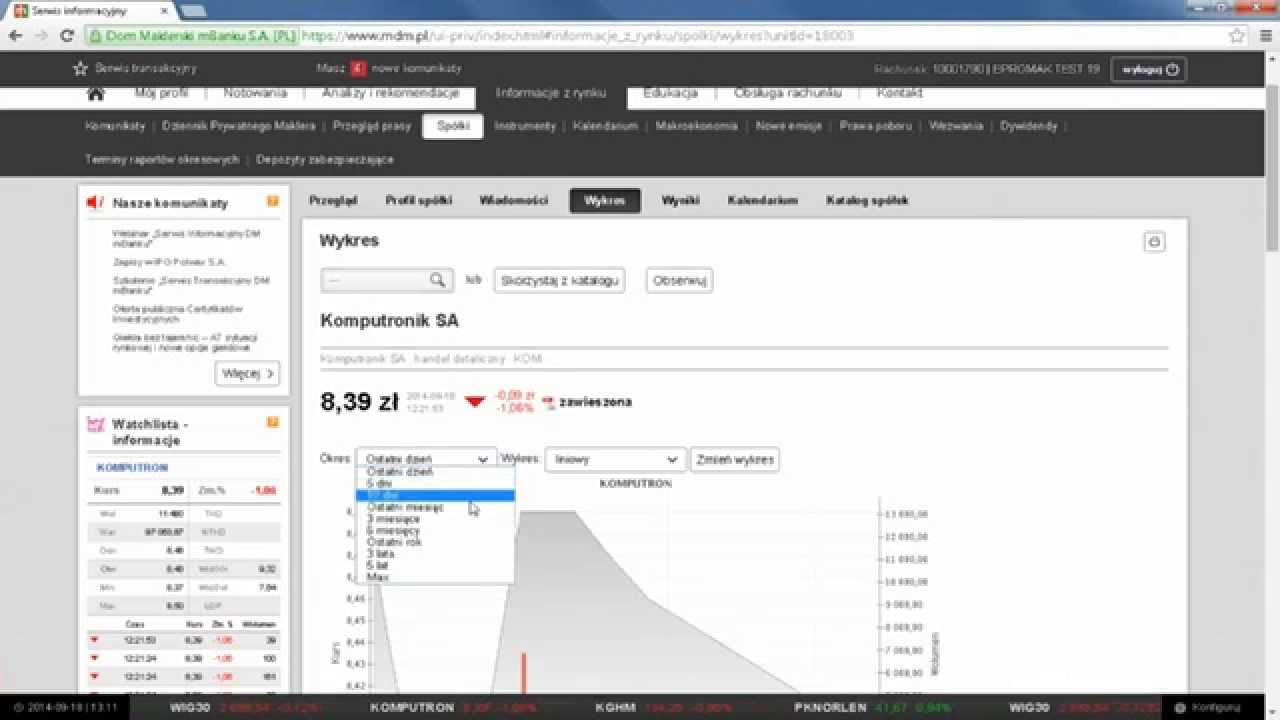
Task: Print the chart page with printer icon
Action: [x=1154, y=242]
